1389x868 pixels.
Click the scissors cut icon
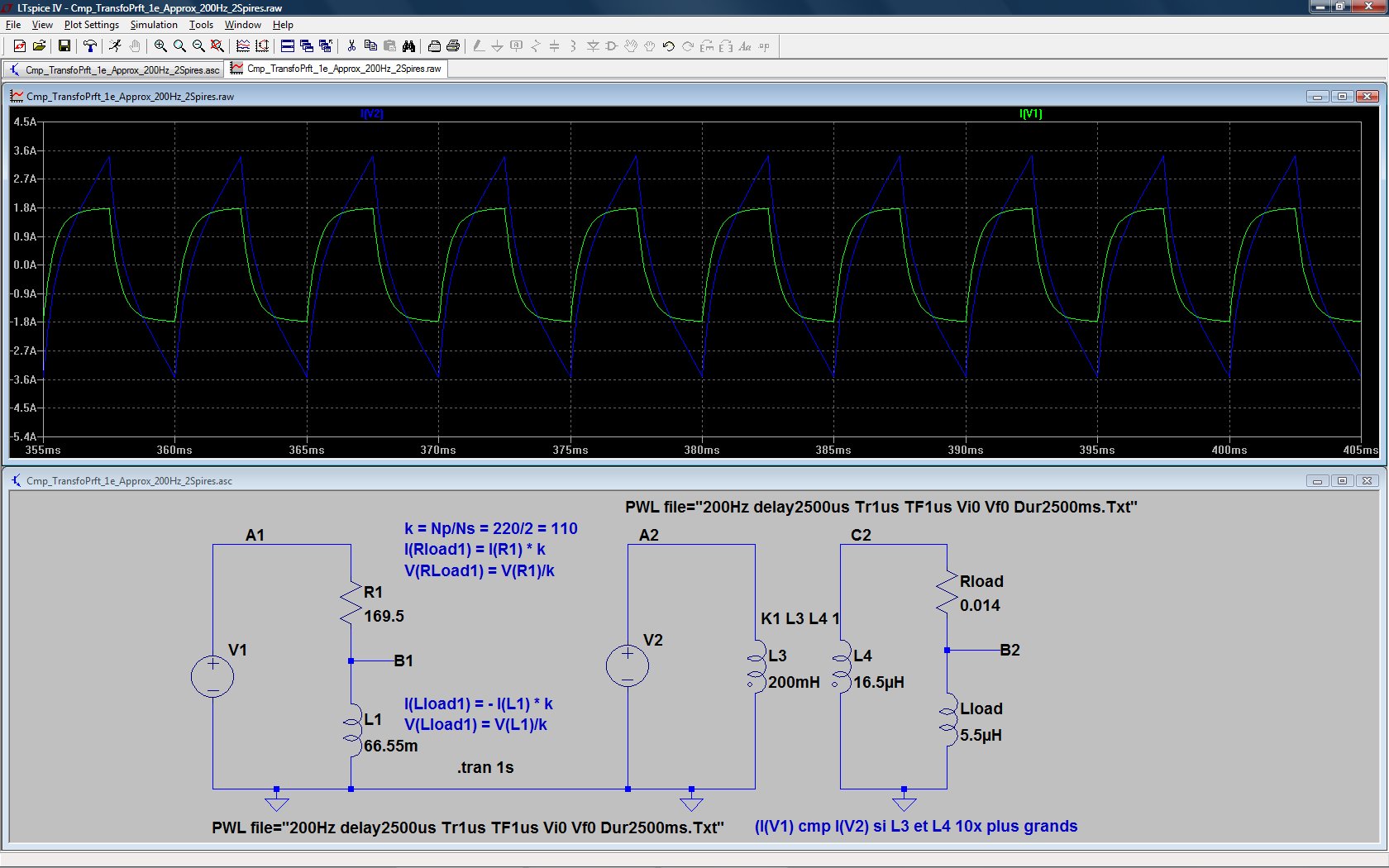click(351, 46)
